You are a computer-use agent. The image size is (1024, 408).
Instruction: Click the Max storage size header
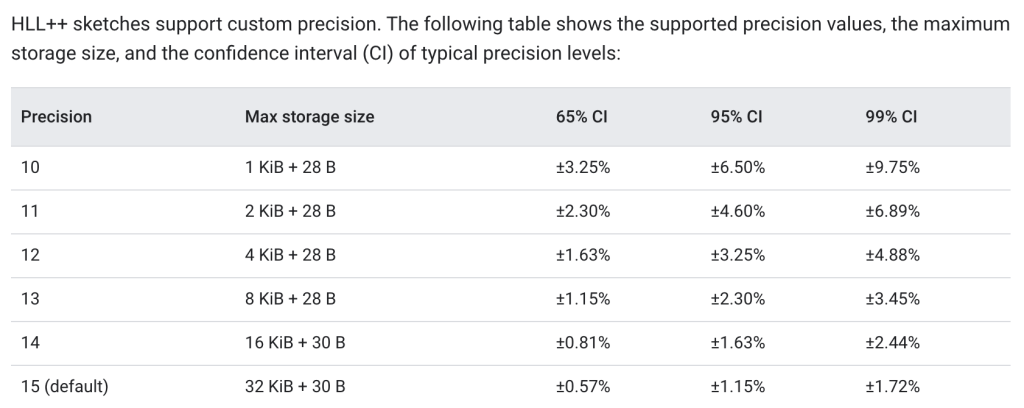(x=309, y=117)
